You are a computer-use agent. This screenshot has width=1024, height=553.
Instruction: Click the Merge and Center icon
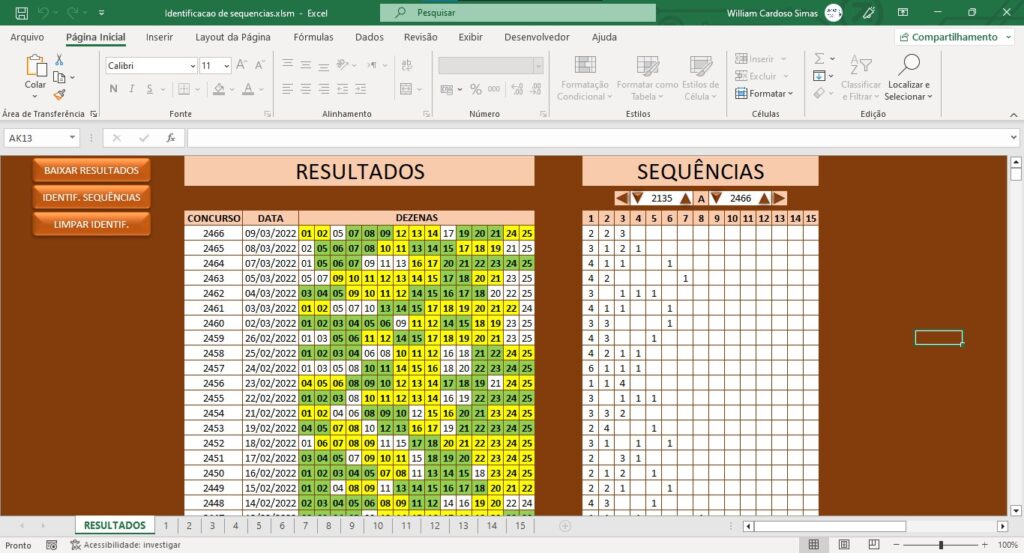tap(406, 89)
